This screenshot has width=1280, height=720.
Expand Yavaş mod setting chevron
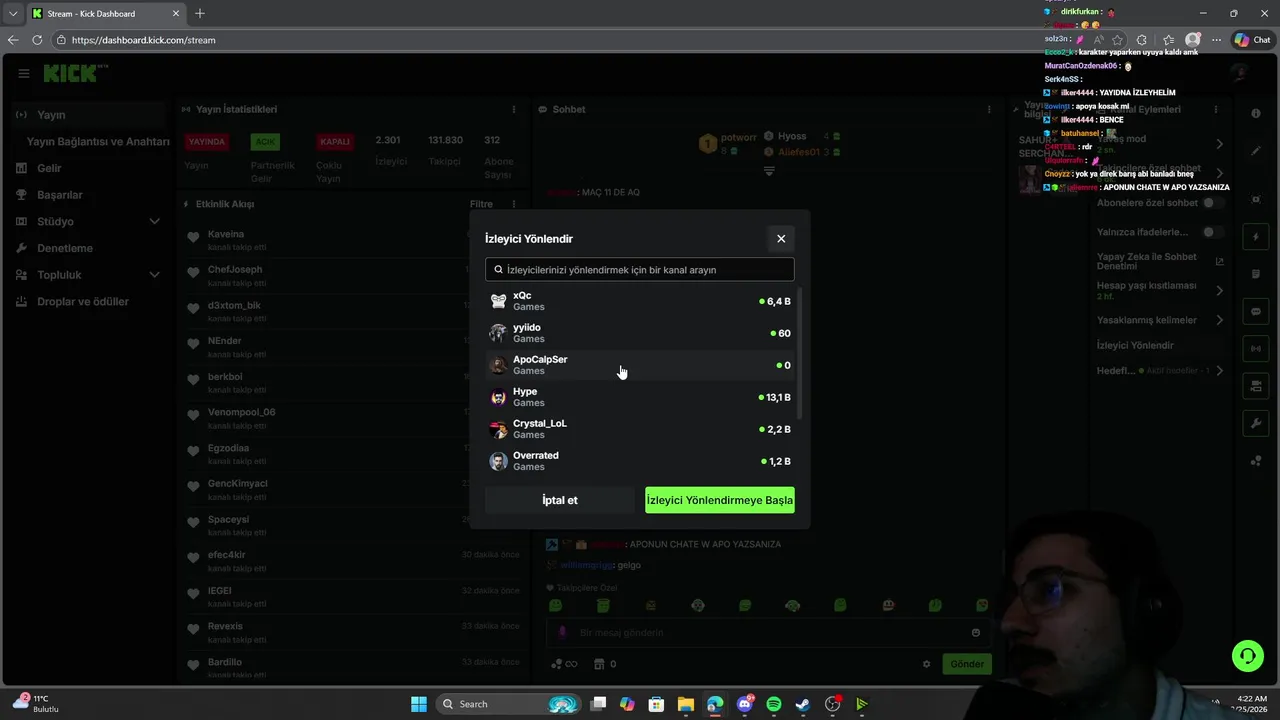pyautogui.click(x=1219, y=144)
